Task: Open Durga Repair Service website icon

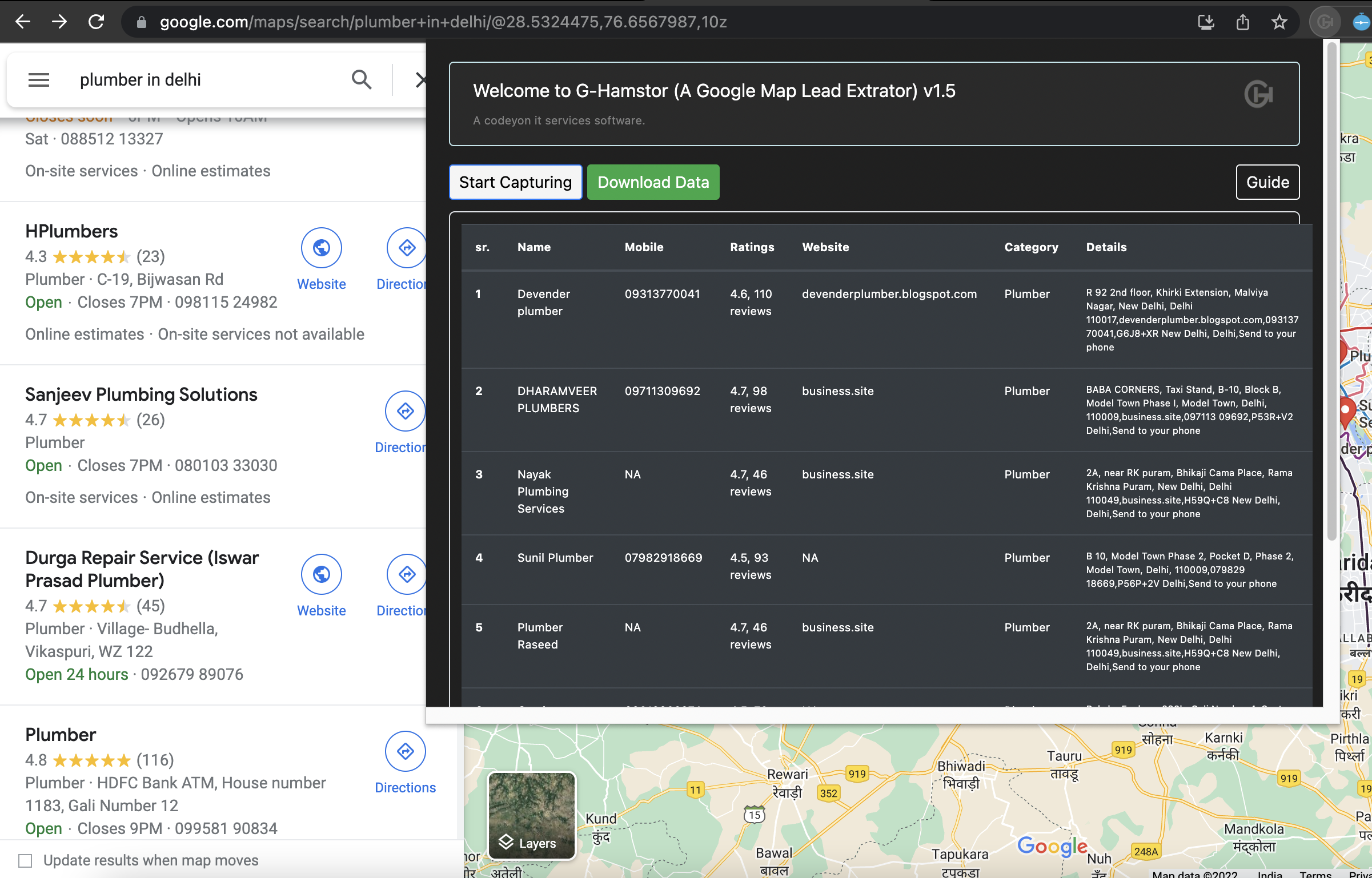Action: click(x=322, y=574)
